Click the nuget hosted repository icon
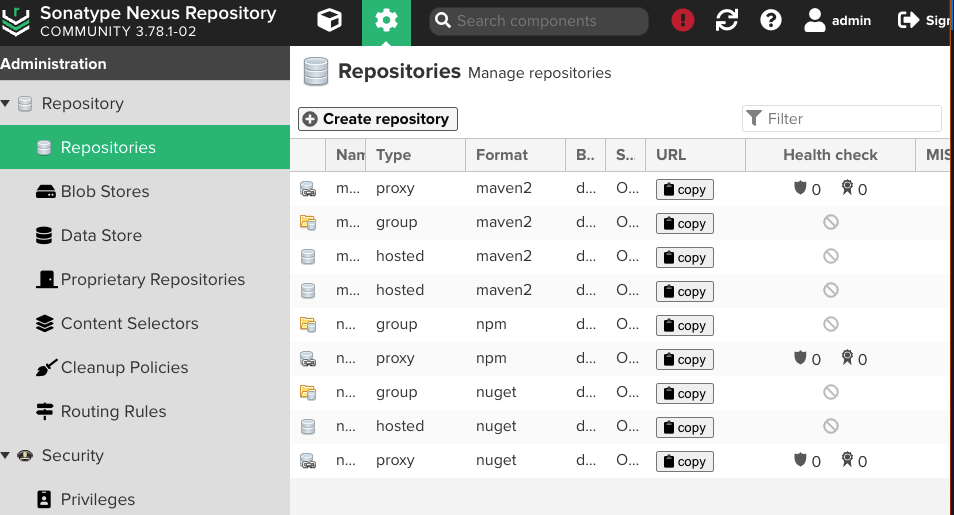This screenshot has height=515, width=954. click(308, 427)
